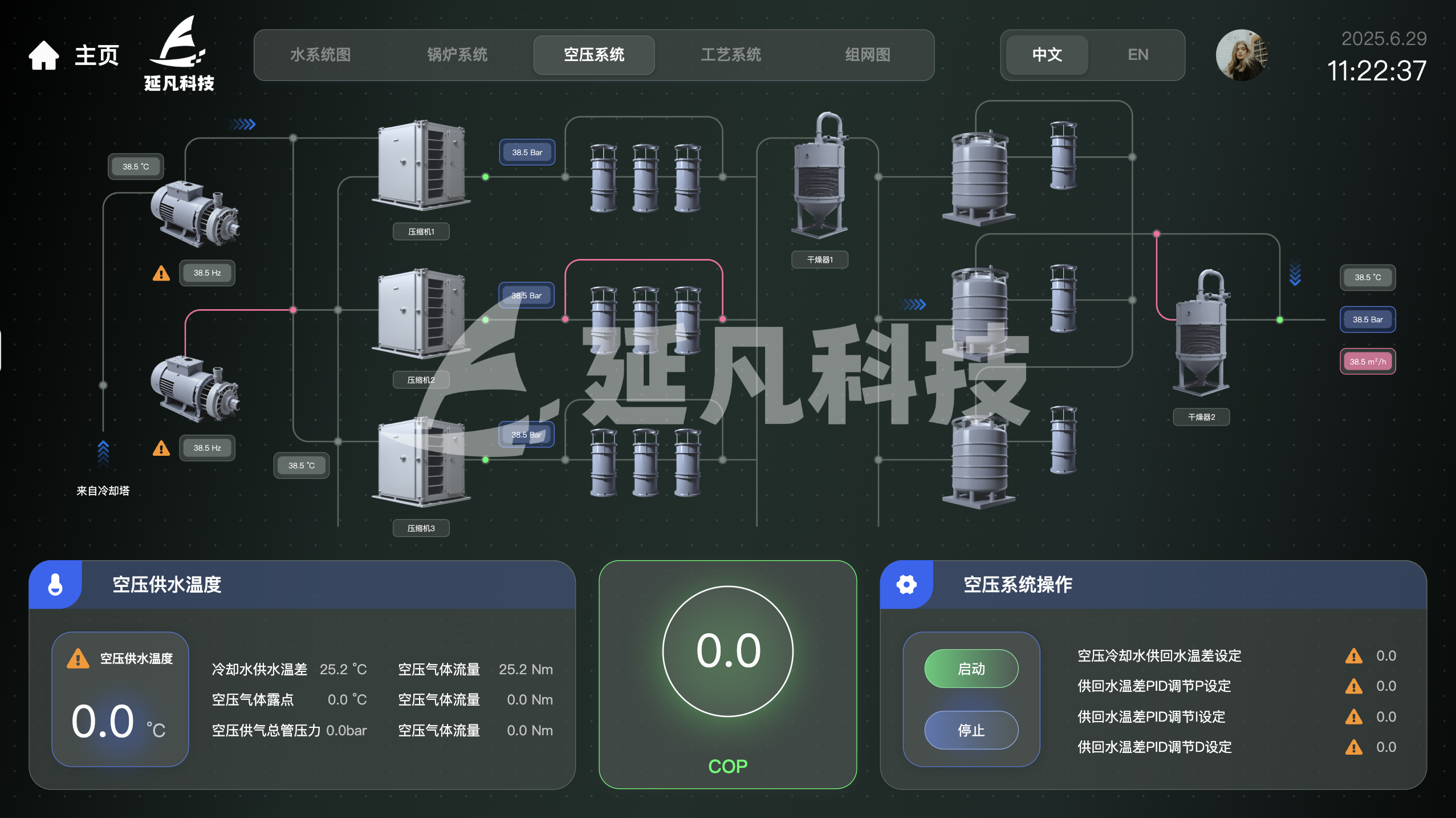Image resolution: width=1456 pixels, height=818 pixels.
Task: Click the 空压气体露点 0.0 °C reading
Action: pos(289,700)
